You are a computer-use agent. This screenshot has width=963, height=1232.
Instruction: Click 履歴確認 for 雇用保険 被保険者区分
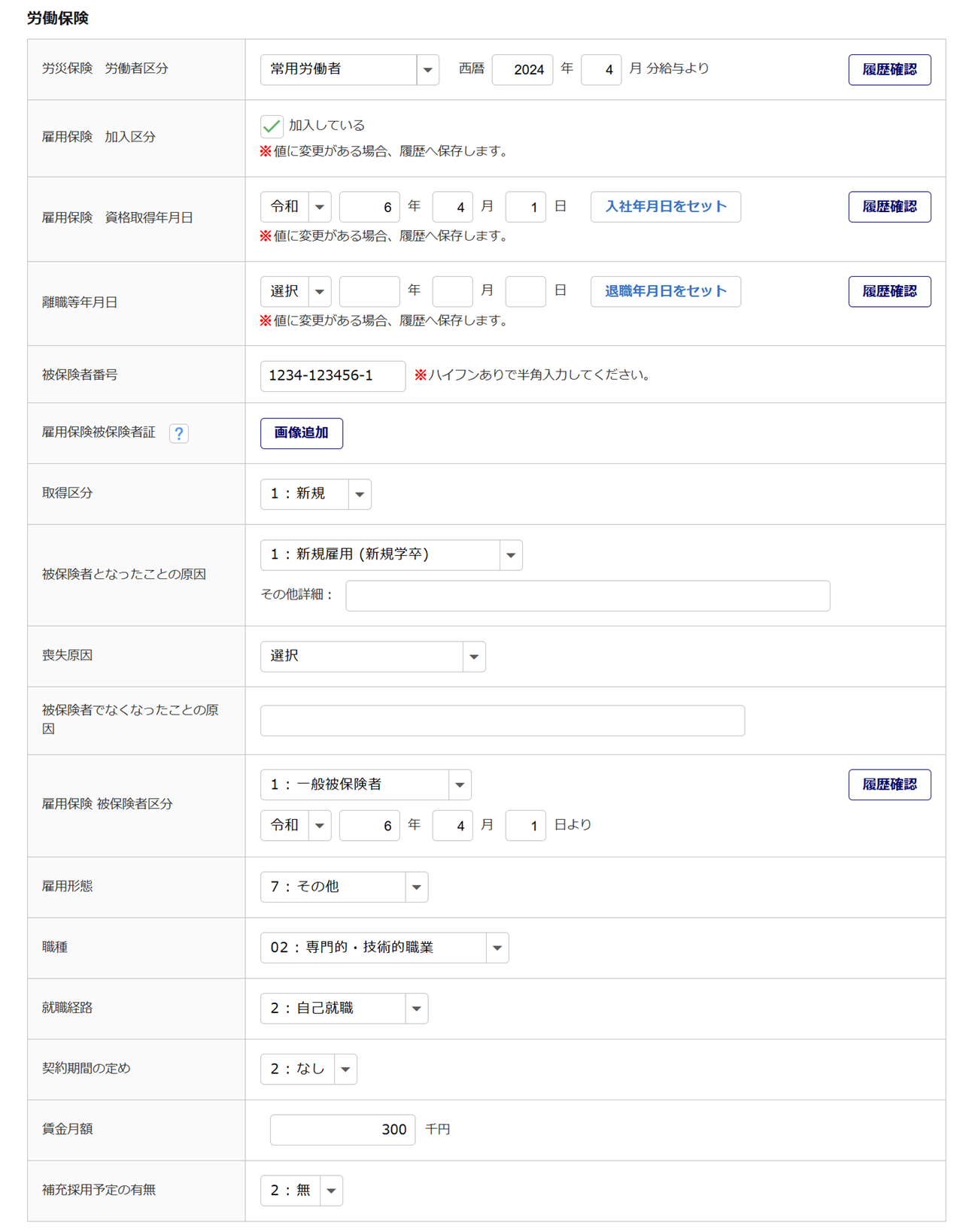(x=889, y=785)
